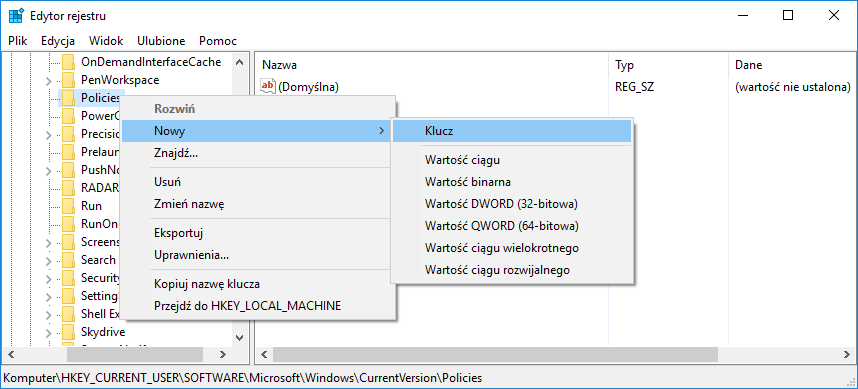The width and height of the screenshot is (858, 389).
Task: Click the tree pane scroll left arrow
Action: click(x=10, y=355)
